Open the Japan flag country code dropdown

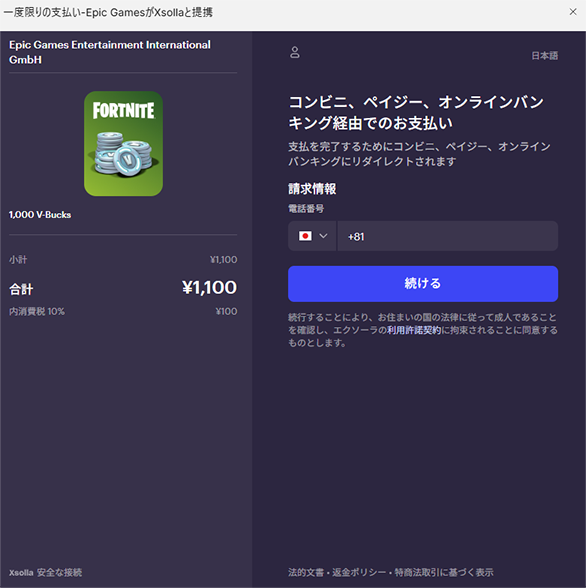pyautogui.click(x=312, y=236)
